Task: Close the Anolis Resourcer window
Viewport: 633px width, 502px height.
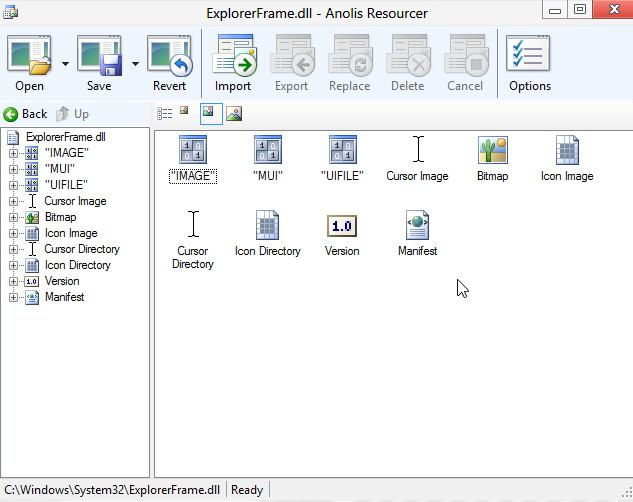Action: tap(613, 10)
